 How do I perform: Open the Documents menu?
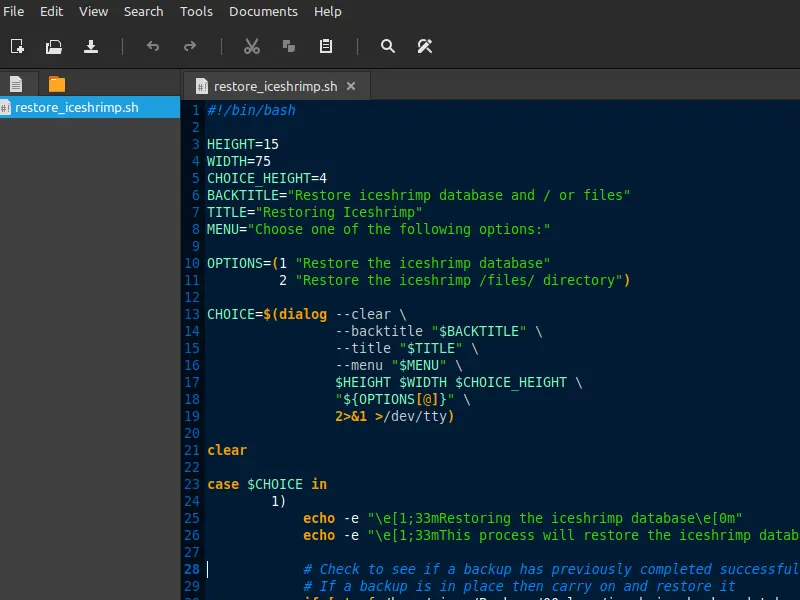pyautogui.click(x=263, y=11)
